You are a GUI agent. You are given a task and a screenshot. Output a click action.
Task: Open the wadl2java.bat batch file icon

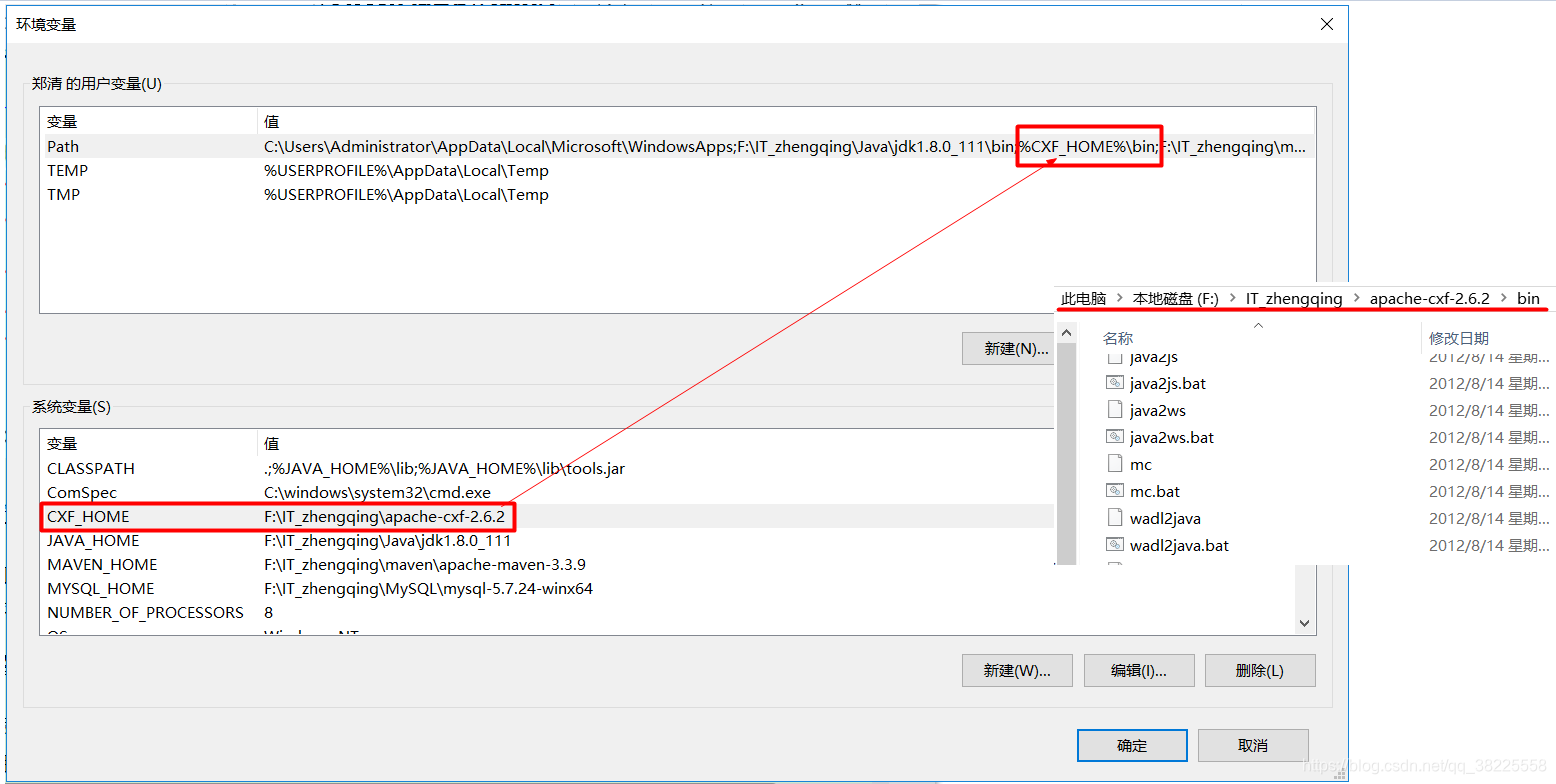pyautogui.click(x=1176, y=545)
